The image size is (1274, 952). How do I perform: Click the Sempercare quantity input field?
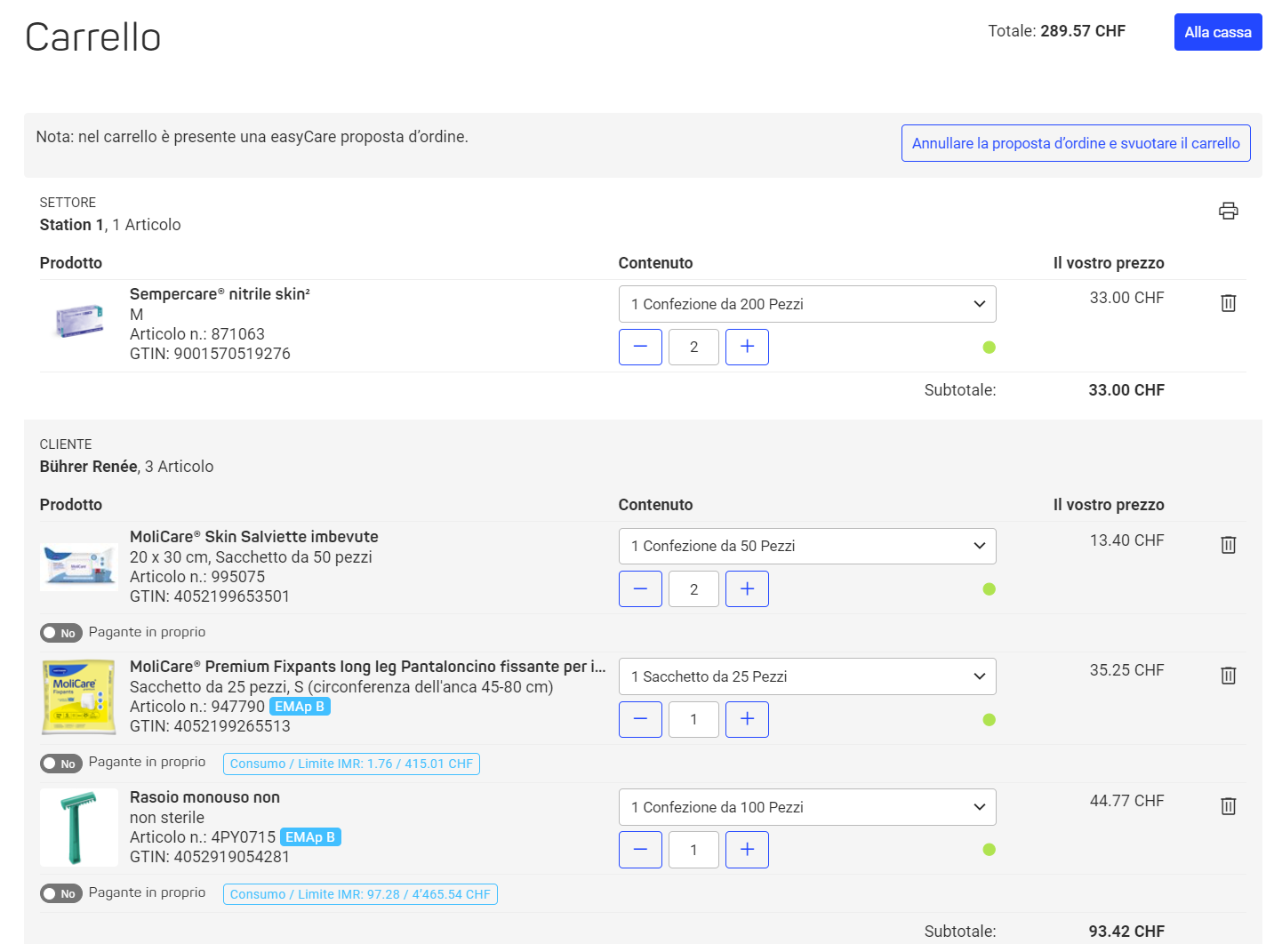tap(693, 347)
